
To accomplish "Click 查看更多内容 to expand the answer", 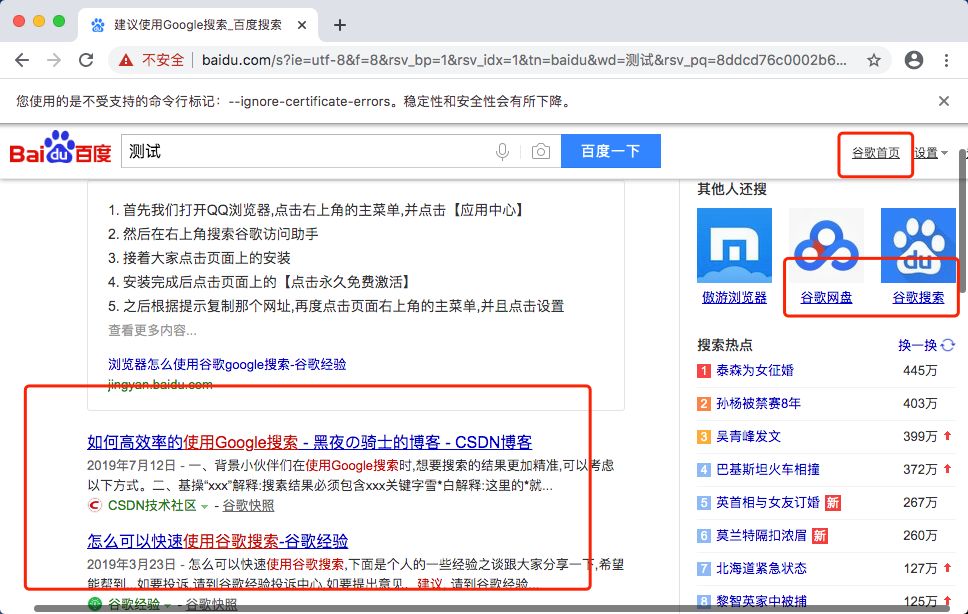I will pos(152,330).
